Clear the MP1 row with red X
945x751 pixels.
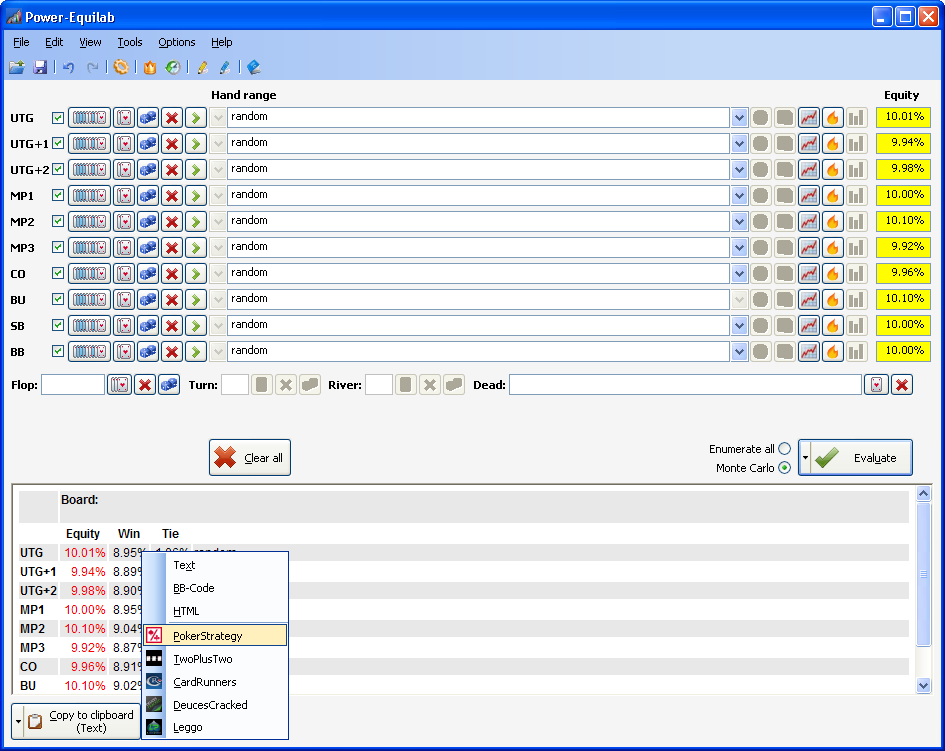click(x=172, y=195)
